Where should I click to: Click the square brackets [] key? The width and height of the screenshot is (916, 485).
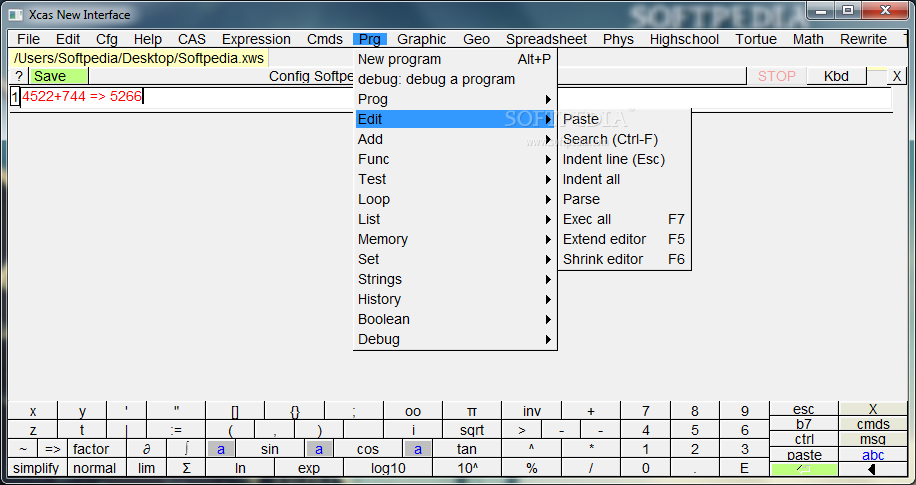(235, 411)
